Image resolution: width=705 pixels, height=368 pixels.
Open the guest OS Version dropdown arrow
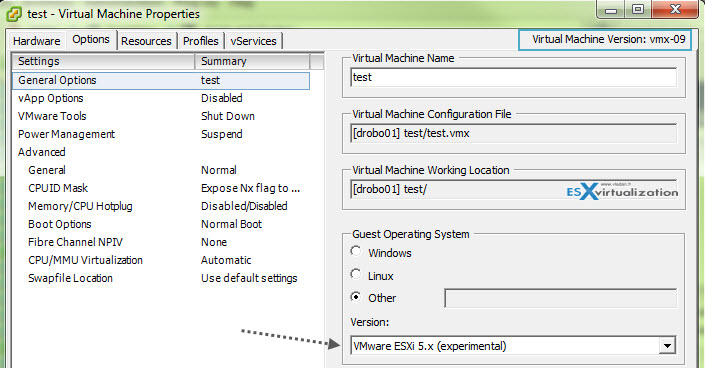tap(667, 346)
